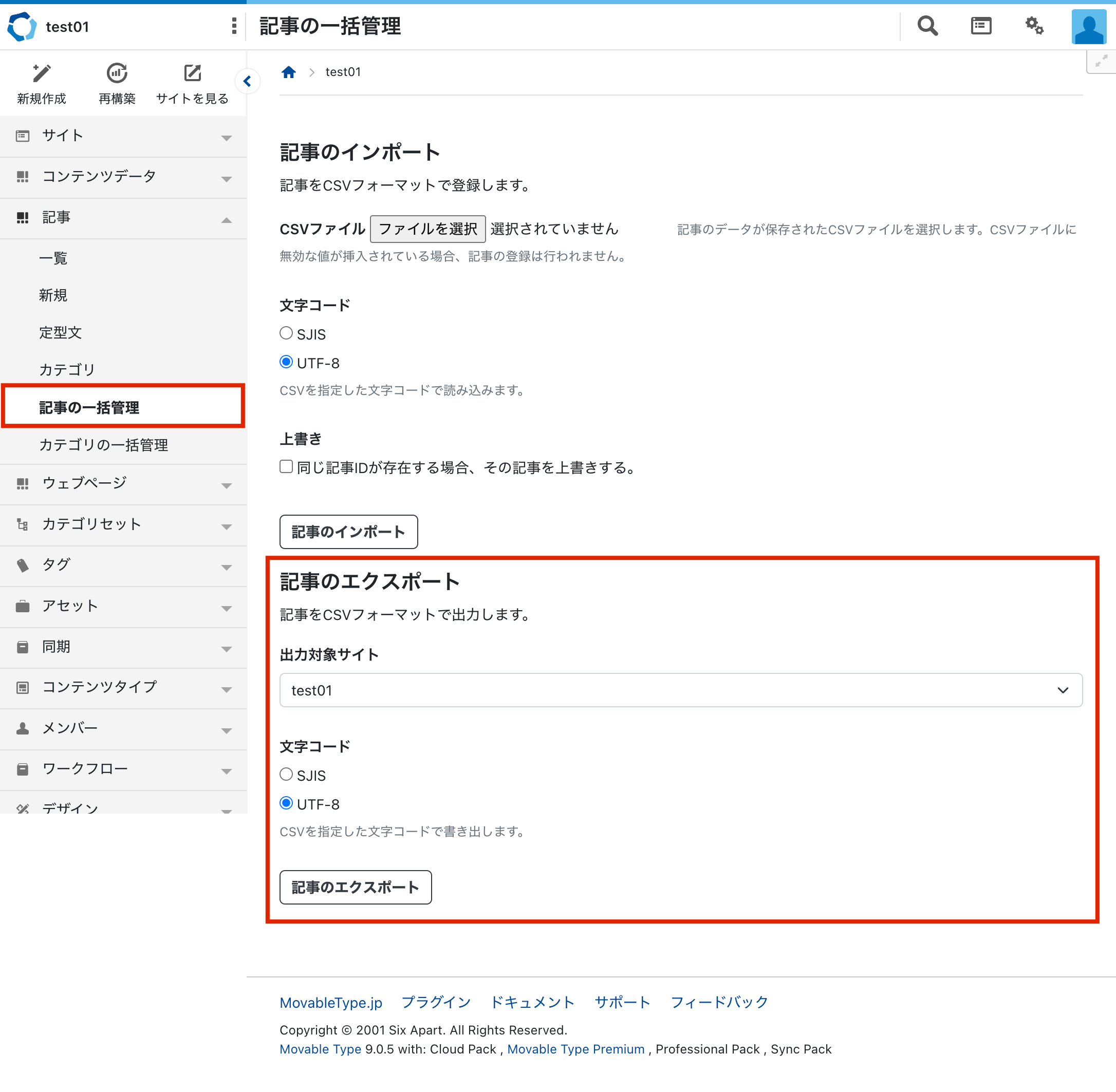Click the 新規作成 pencil icon
The height and width of the screenshot is (1092, 1116).
tap(41, 73)
